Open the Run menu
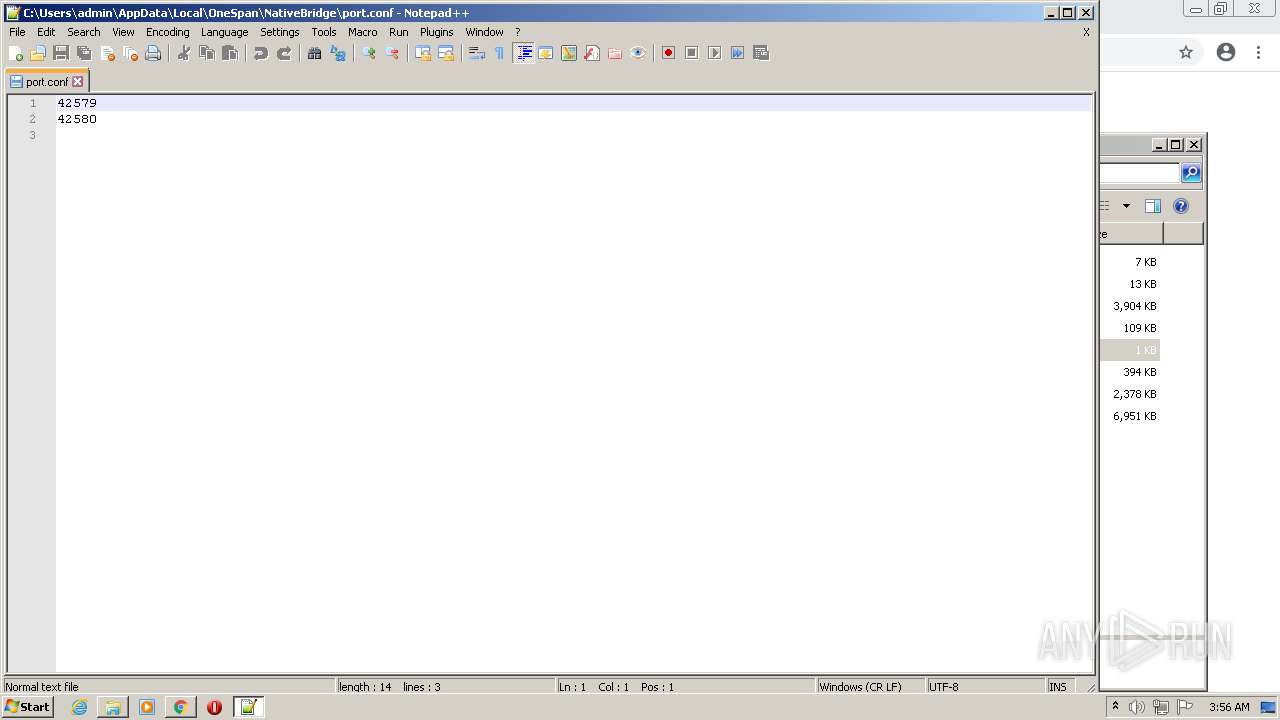 click(x=399, y=32)
